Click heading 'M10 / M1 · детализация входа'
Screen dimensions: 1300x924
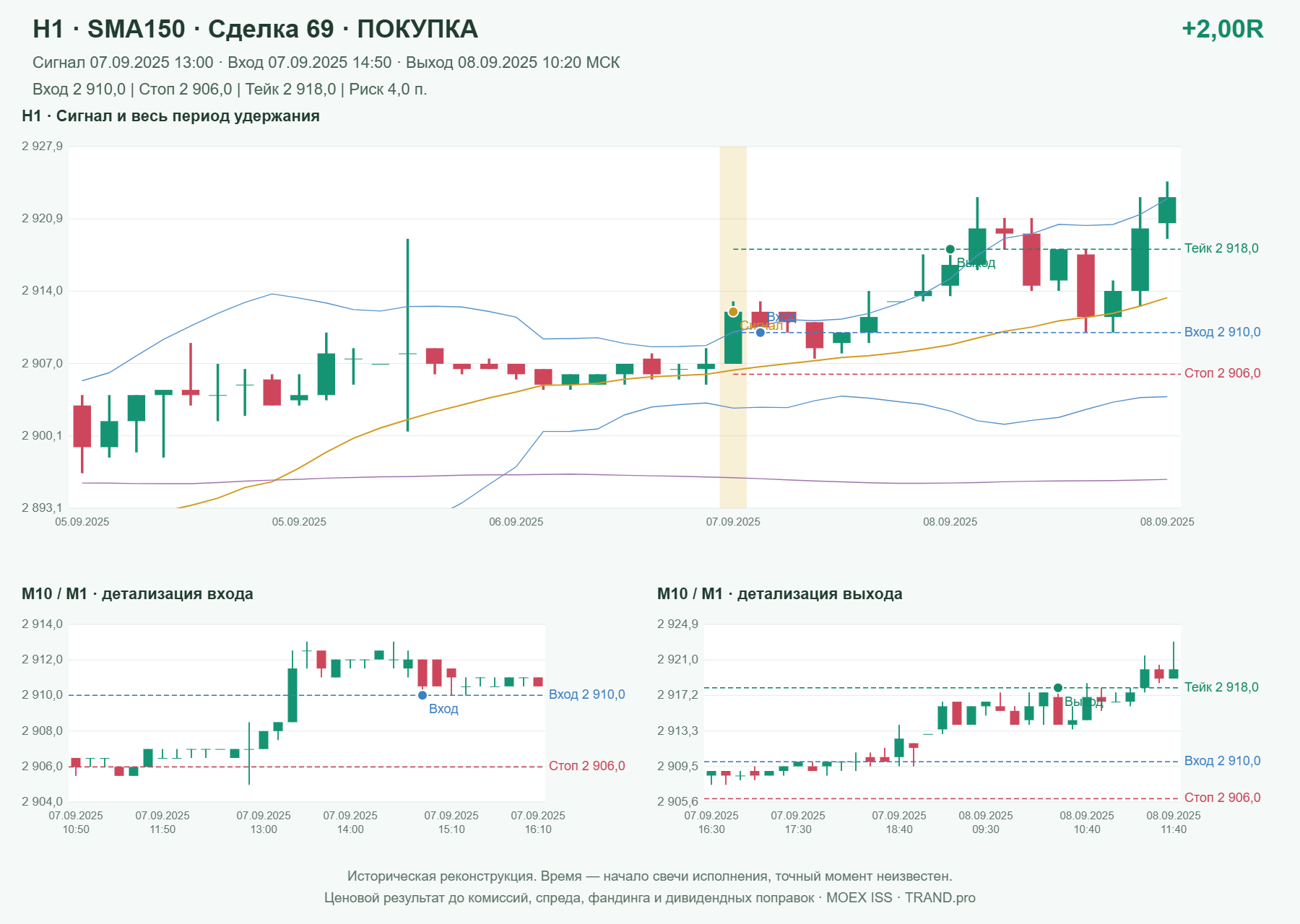(137, 594)
